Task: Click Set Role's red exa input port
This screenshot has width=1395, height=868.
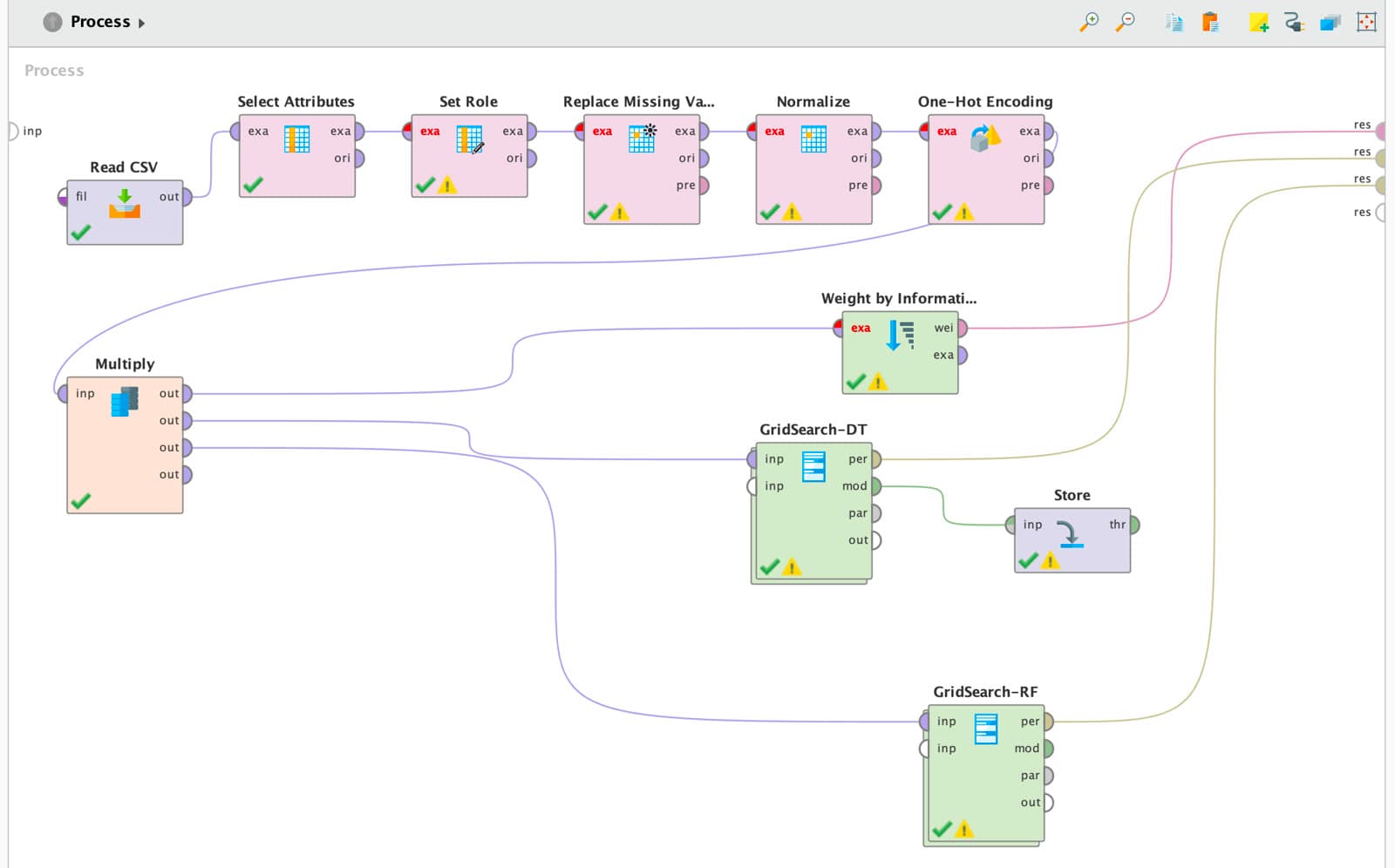Action: (408, 132)
